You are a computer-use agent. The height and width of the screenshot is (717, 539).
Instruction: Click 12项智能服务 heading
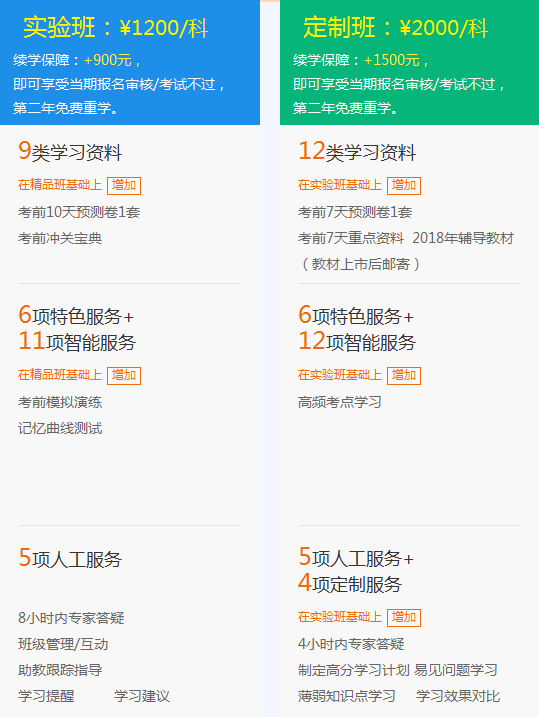pyautogui.click(x=357, y=342)
